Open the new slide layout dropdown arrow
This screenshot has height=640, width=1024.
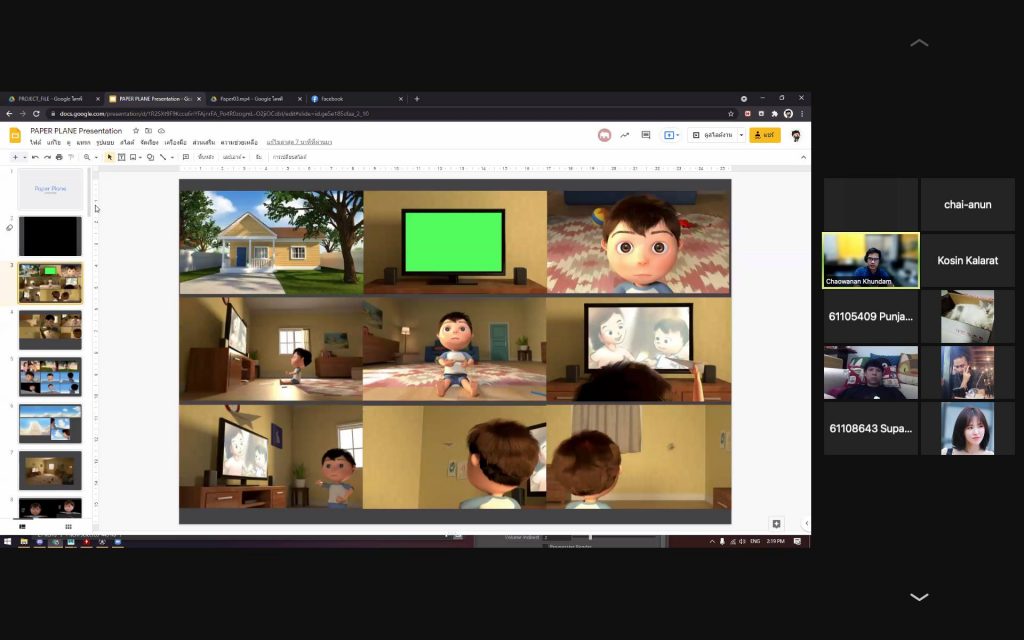[25, 157]
